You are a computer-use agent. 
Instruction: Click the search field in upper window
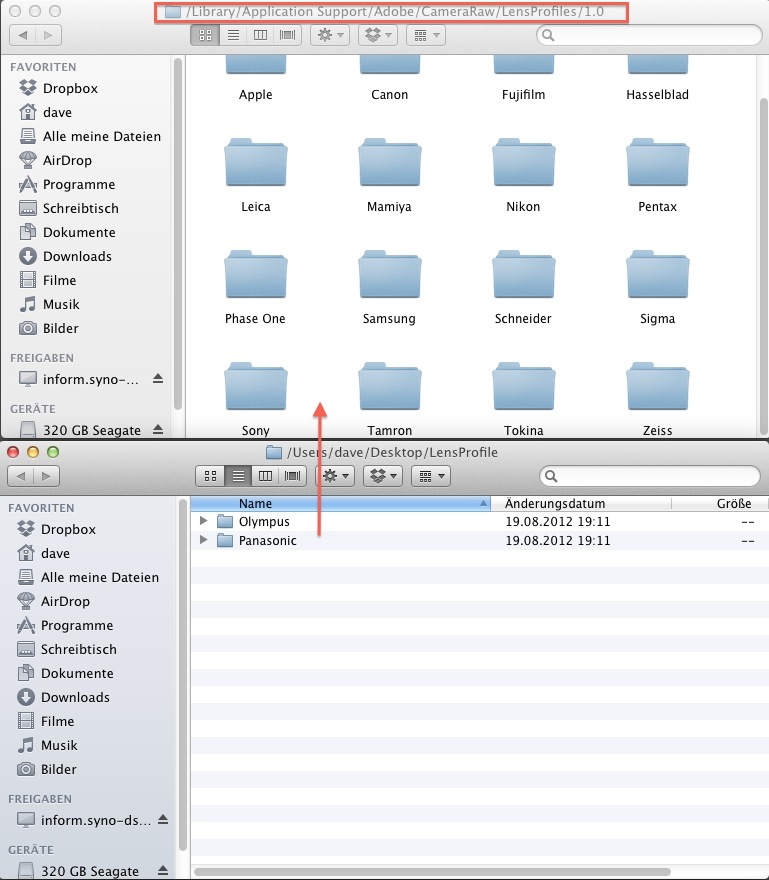pos(649,35)
